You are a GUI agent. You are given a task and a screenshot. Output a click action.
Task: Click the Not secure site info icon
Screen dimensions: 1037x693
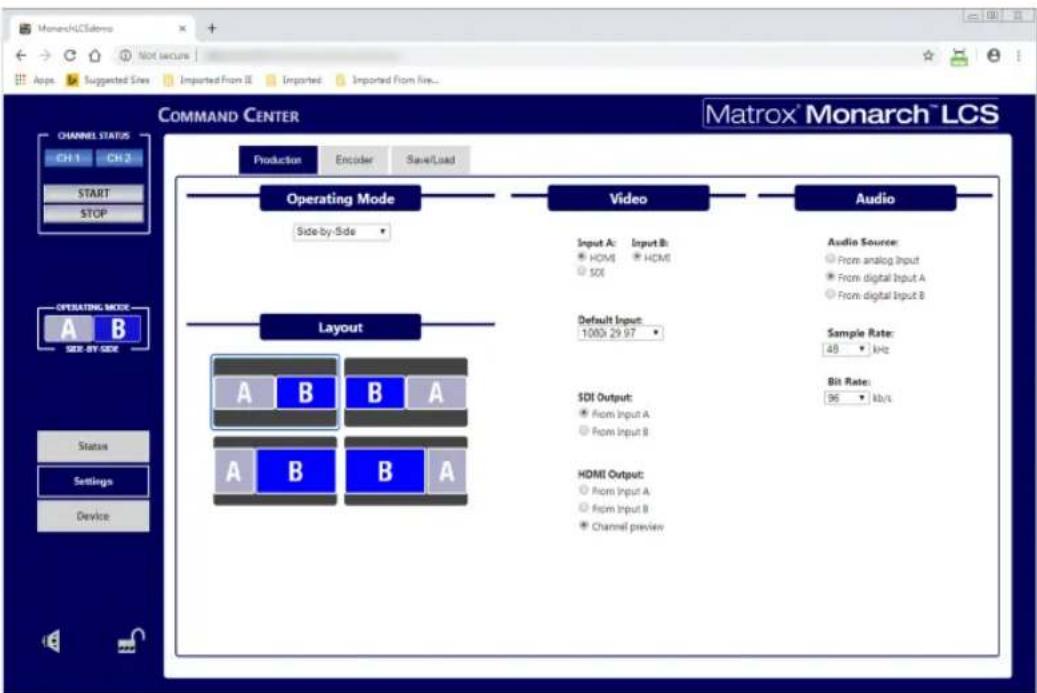[125, 56]
